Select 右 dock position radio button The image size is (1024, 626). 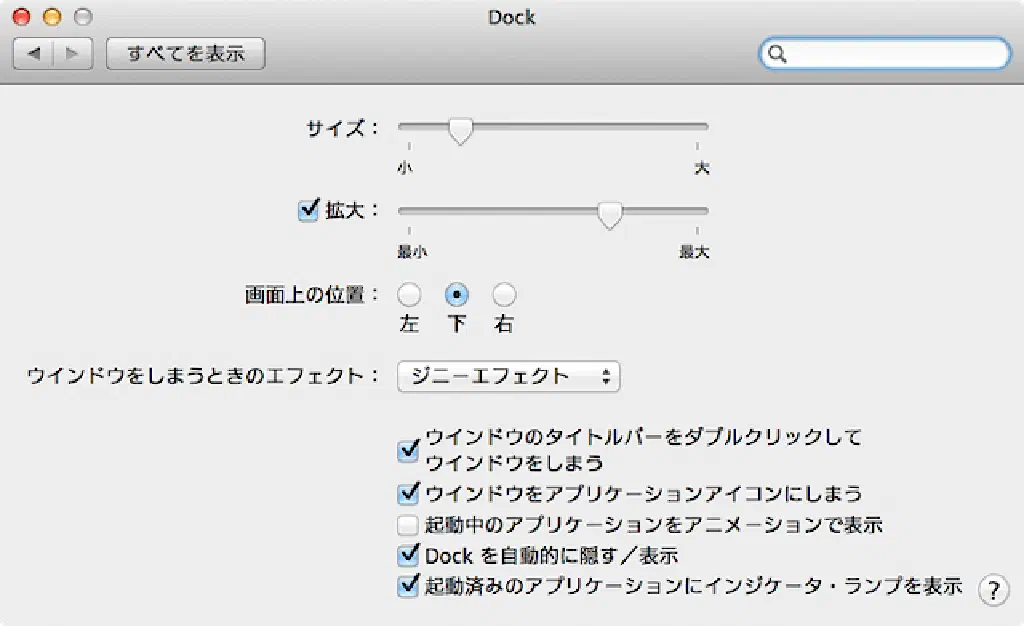pyautogui.click(x=504, y=295)
